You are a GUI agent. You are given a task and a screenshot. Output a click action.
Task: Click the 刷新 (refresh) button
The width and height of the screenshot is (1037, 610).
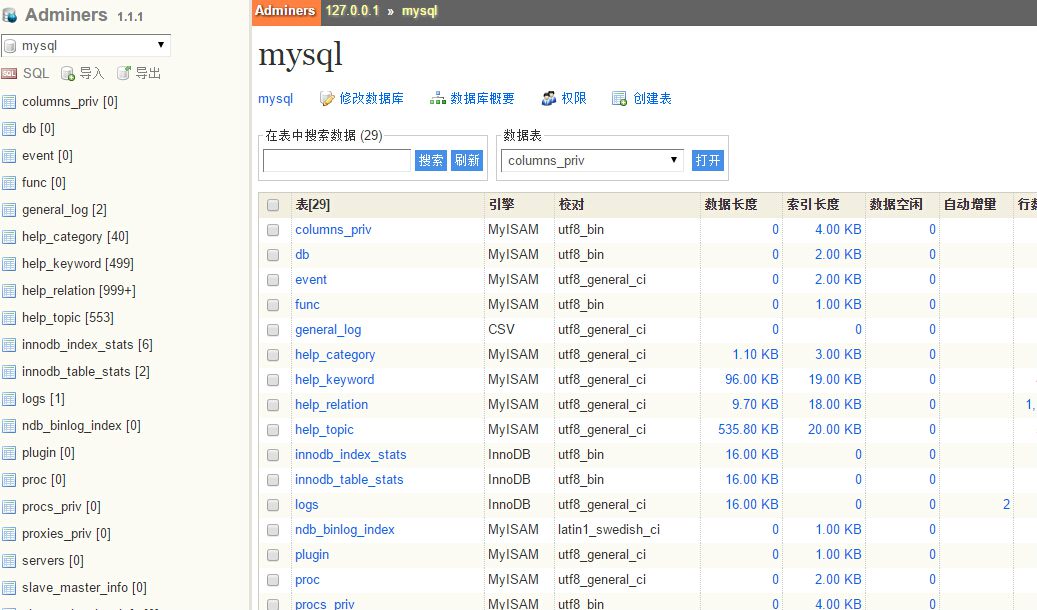point(467,160)
